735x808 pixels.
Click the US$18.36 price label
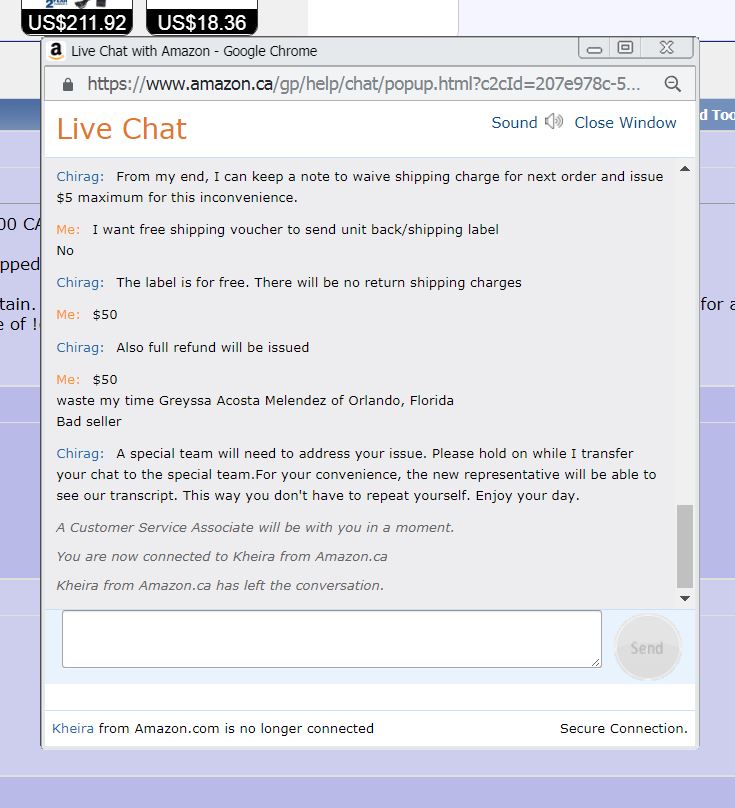(x=202, y=23)
